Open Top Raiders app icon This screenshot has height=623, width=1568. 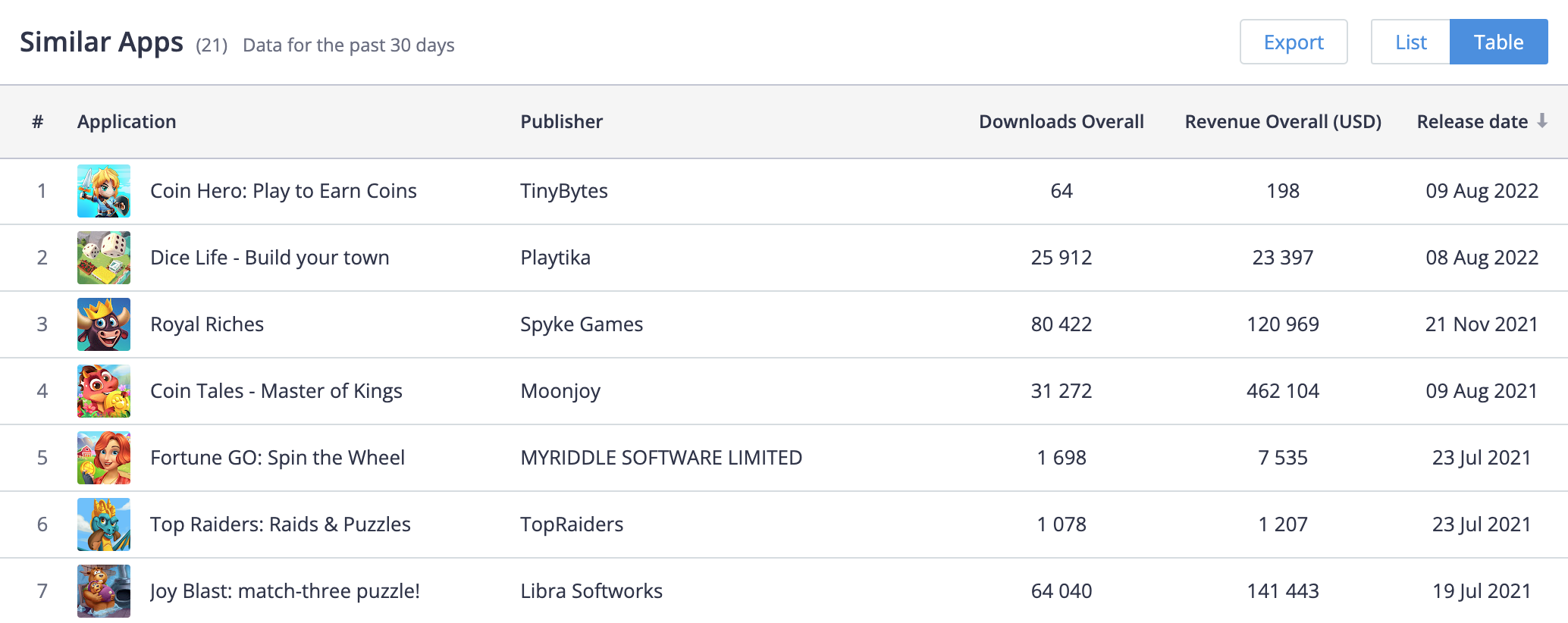click(104, 524)
